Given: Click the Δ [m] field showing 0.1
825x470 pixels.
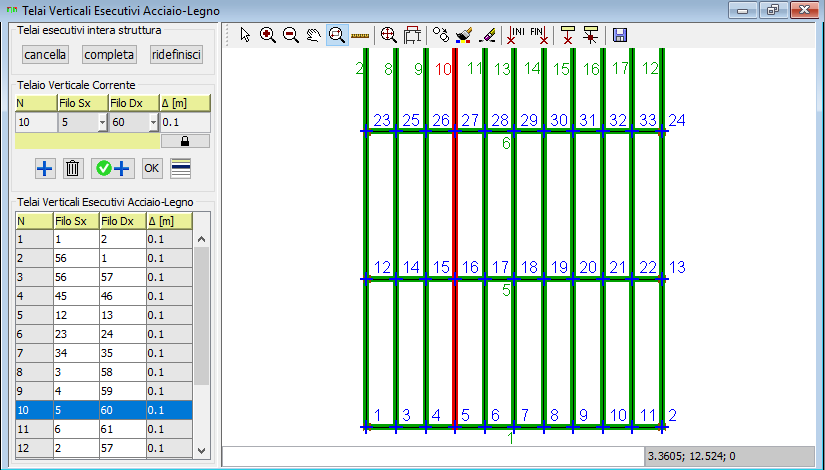Looking at the screenshot, I should (x=185, y=123).
